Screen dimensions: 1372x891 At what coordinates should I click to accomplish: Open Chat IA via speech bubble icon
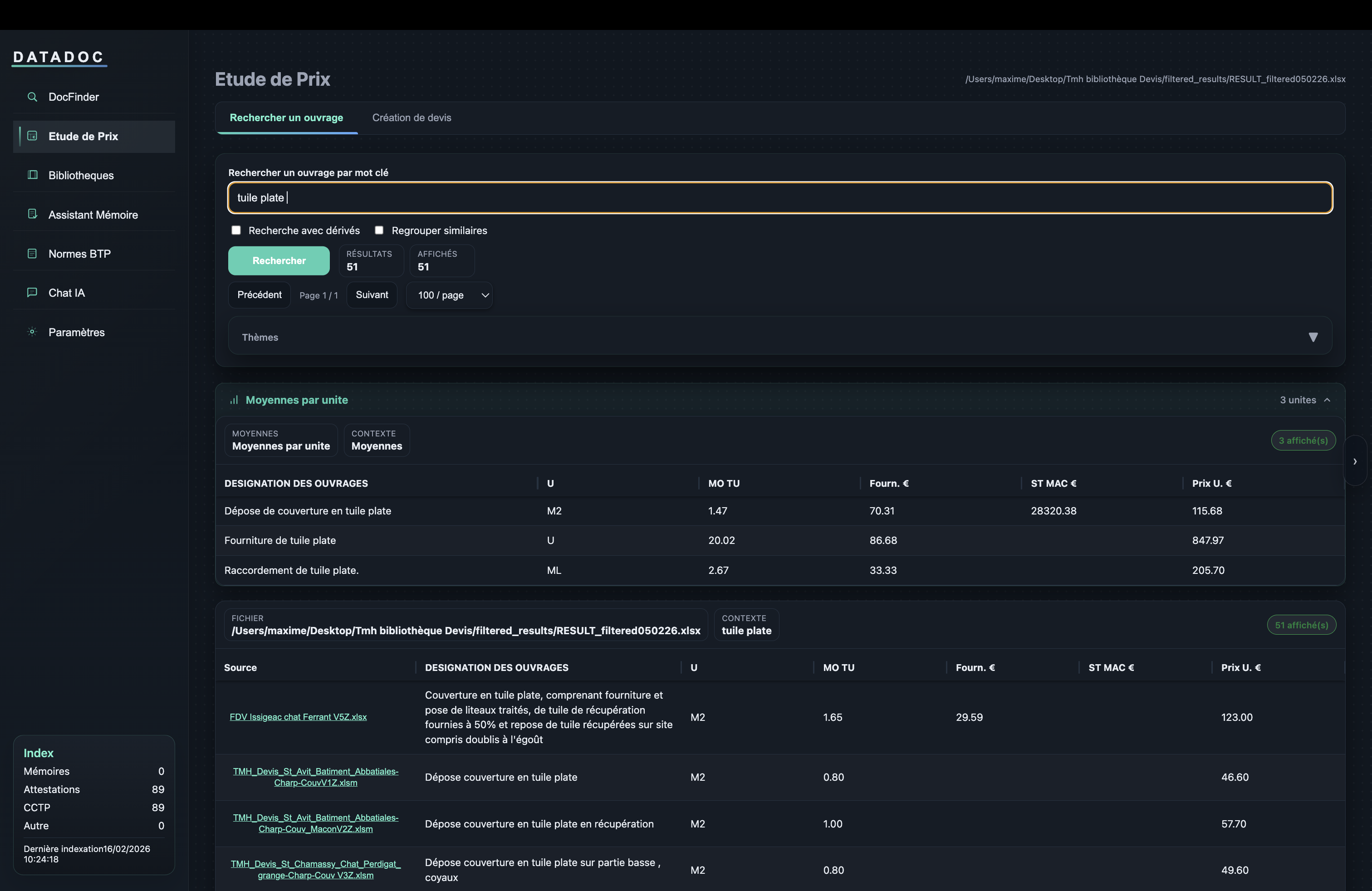[x=32, y=293]
